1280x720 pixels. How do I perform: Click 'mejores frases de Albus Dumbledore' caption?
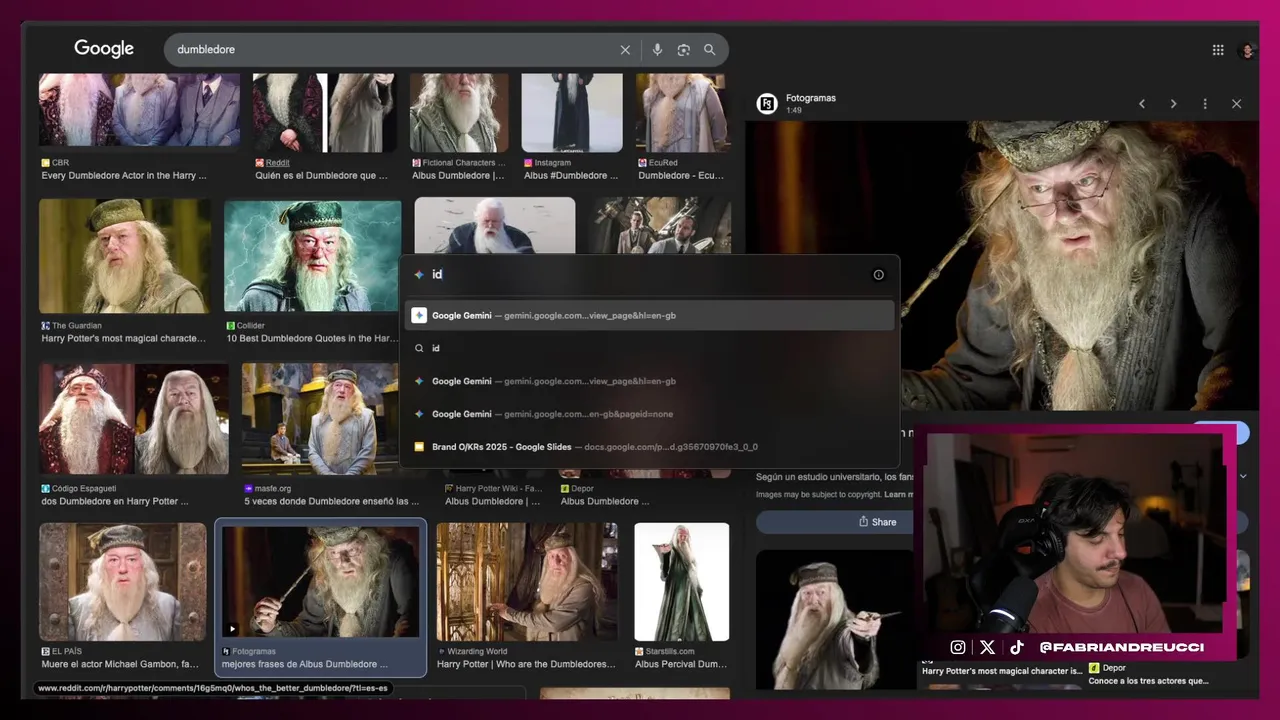305,664
